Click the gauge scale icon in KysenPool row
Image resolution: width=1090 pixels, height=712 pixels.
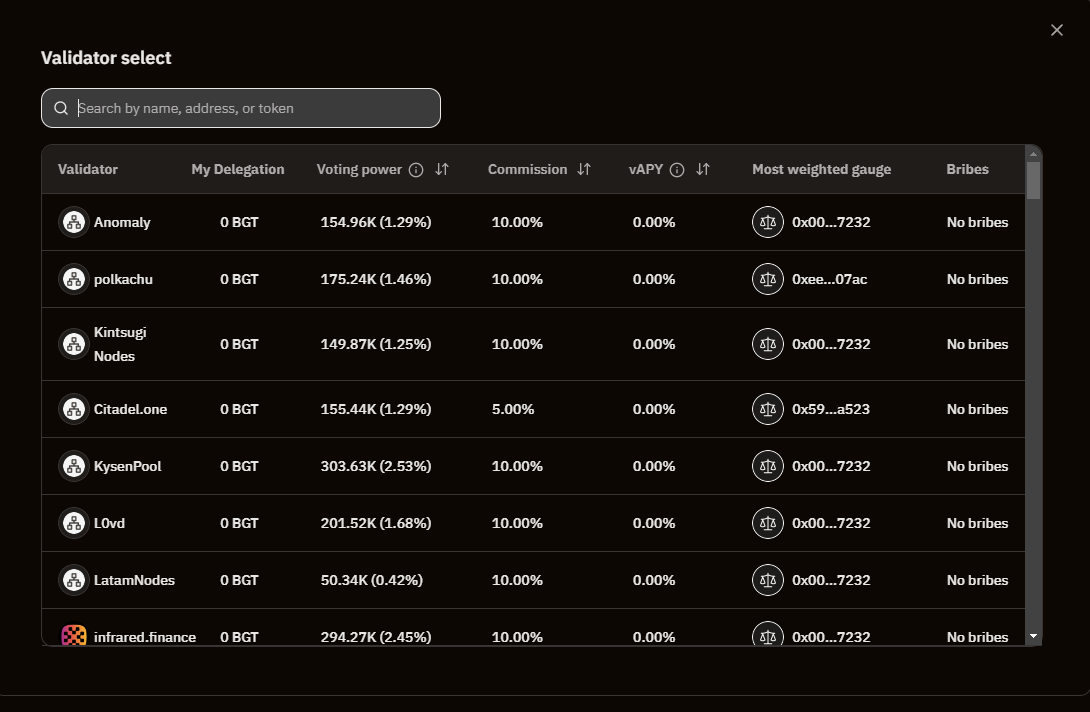click(767, 467)
